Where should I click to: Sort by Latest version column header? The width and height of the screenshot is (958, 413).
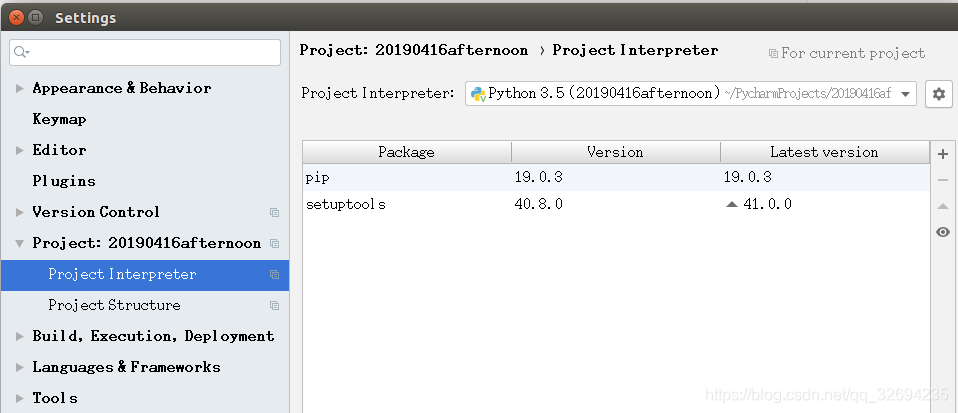[x=825, y=152]
